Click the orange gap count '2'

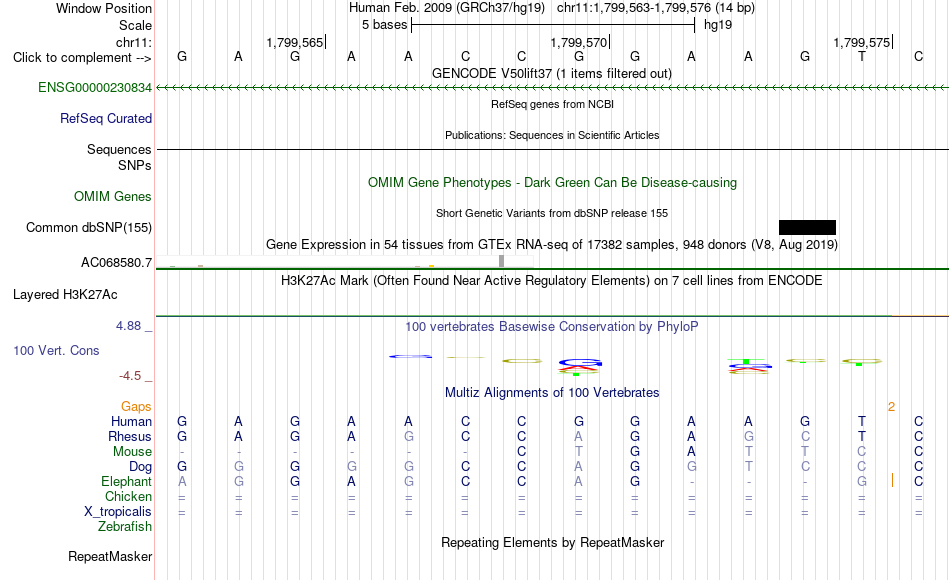pyautogui.click(x=891, y=407)
